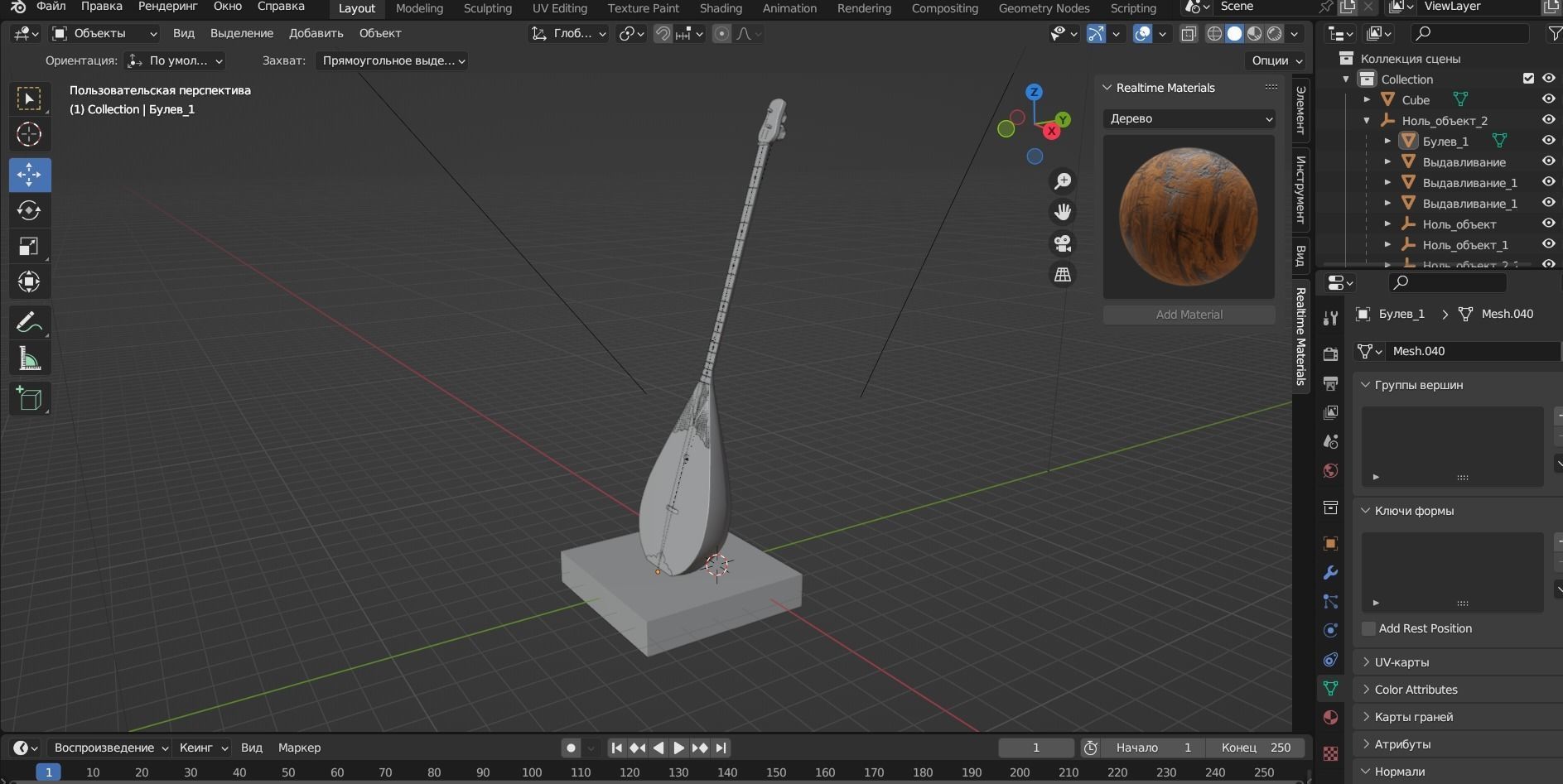The height and width of the screenshot is (784, 1563).
Task: Activate the 3D cursor tool
Action: (x=29, y=134)
